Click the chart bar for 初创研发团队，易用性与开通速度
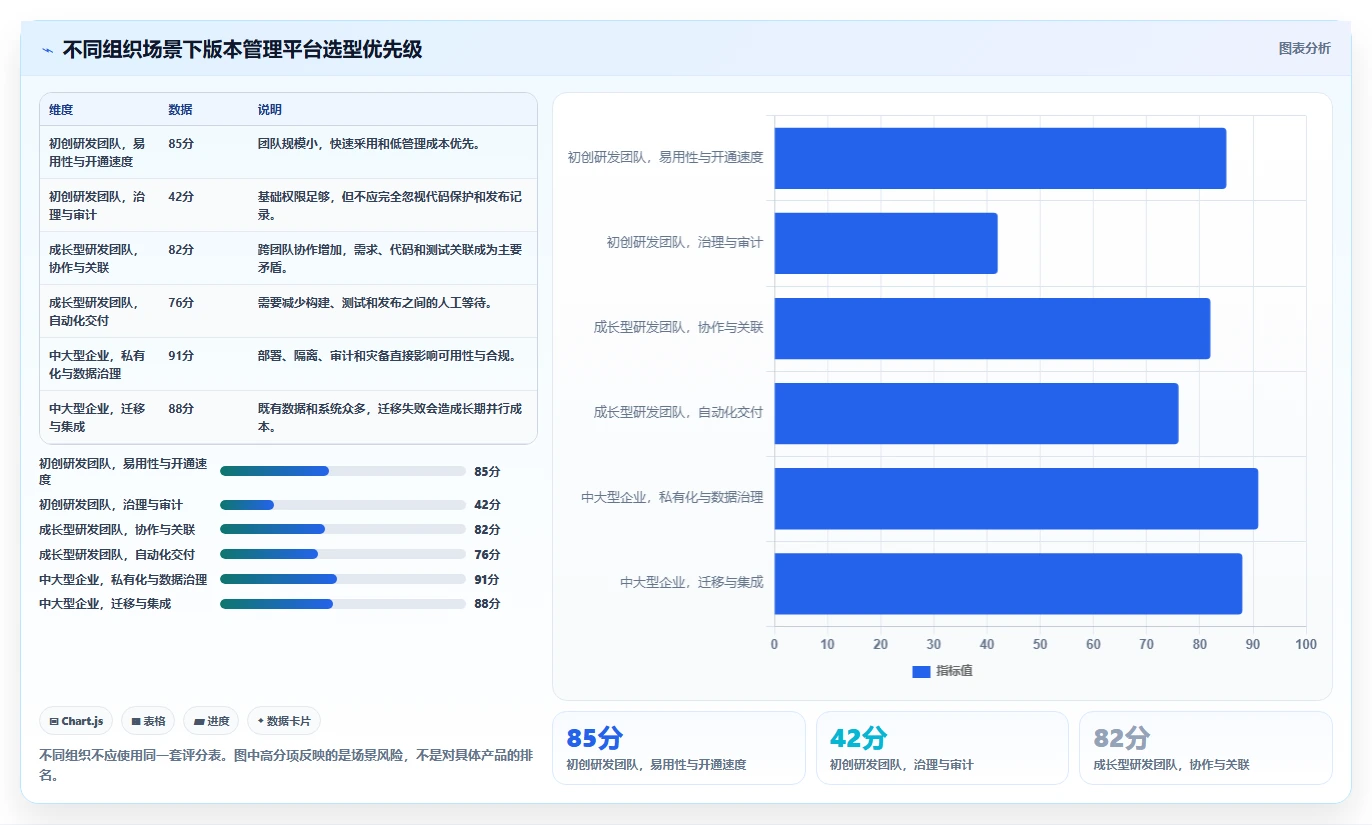Image resolution: width=1372 pixels, height=825 pixels. click(x=1000, y=158)
